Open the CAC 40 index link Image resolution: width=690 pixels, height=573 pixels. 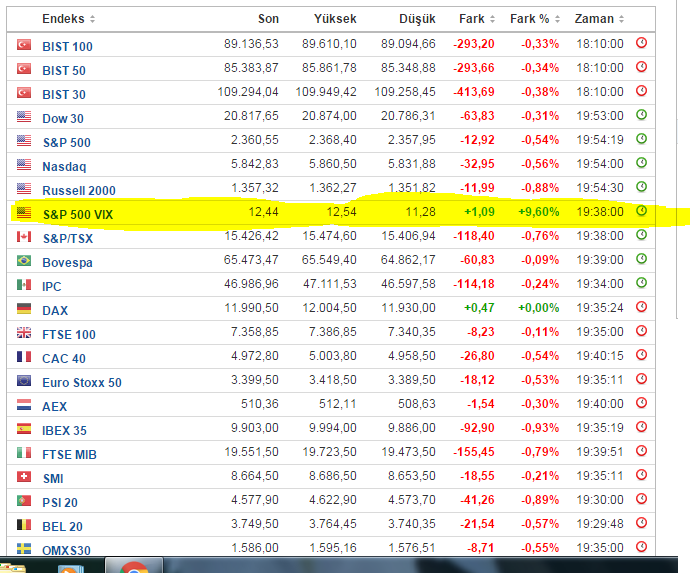pos(64,359)
